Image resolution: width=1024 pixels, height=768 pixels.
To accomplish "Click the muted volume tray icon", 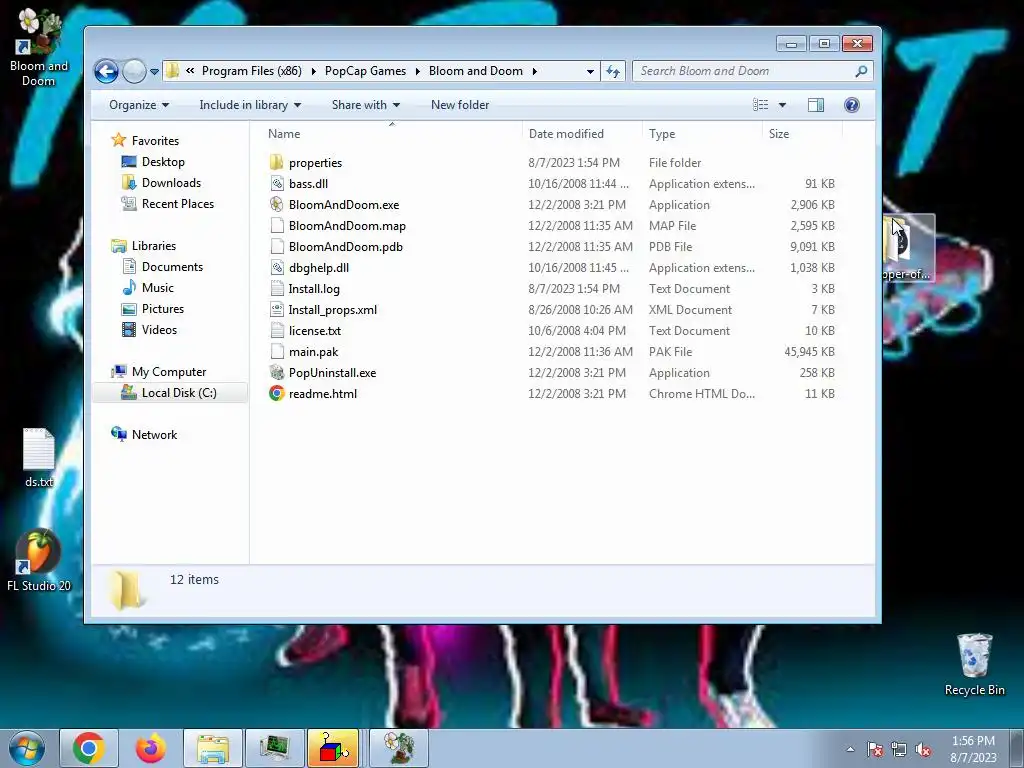I will pos(923,750).
